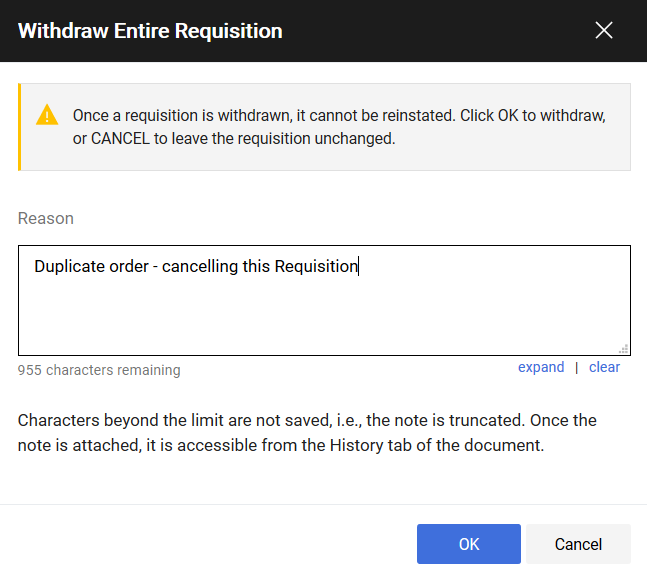Expand the Reason text area

(541, 367)
